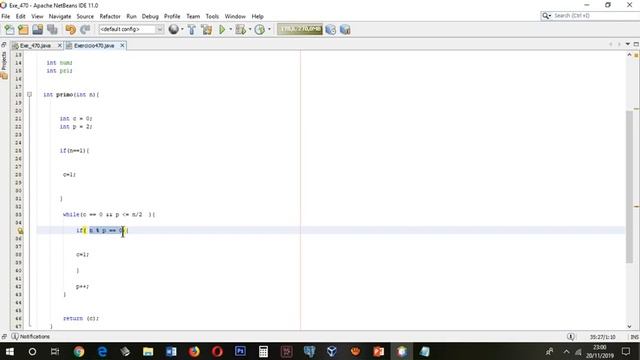Switch to the Exe_470.java tab
640x360 pixels.
pyautogui.click(x=35, y=46)
